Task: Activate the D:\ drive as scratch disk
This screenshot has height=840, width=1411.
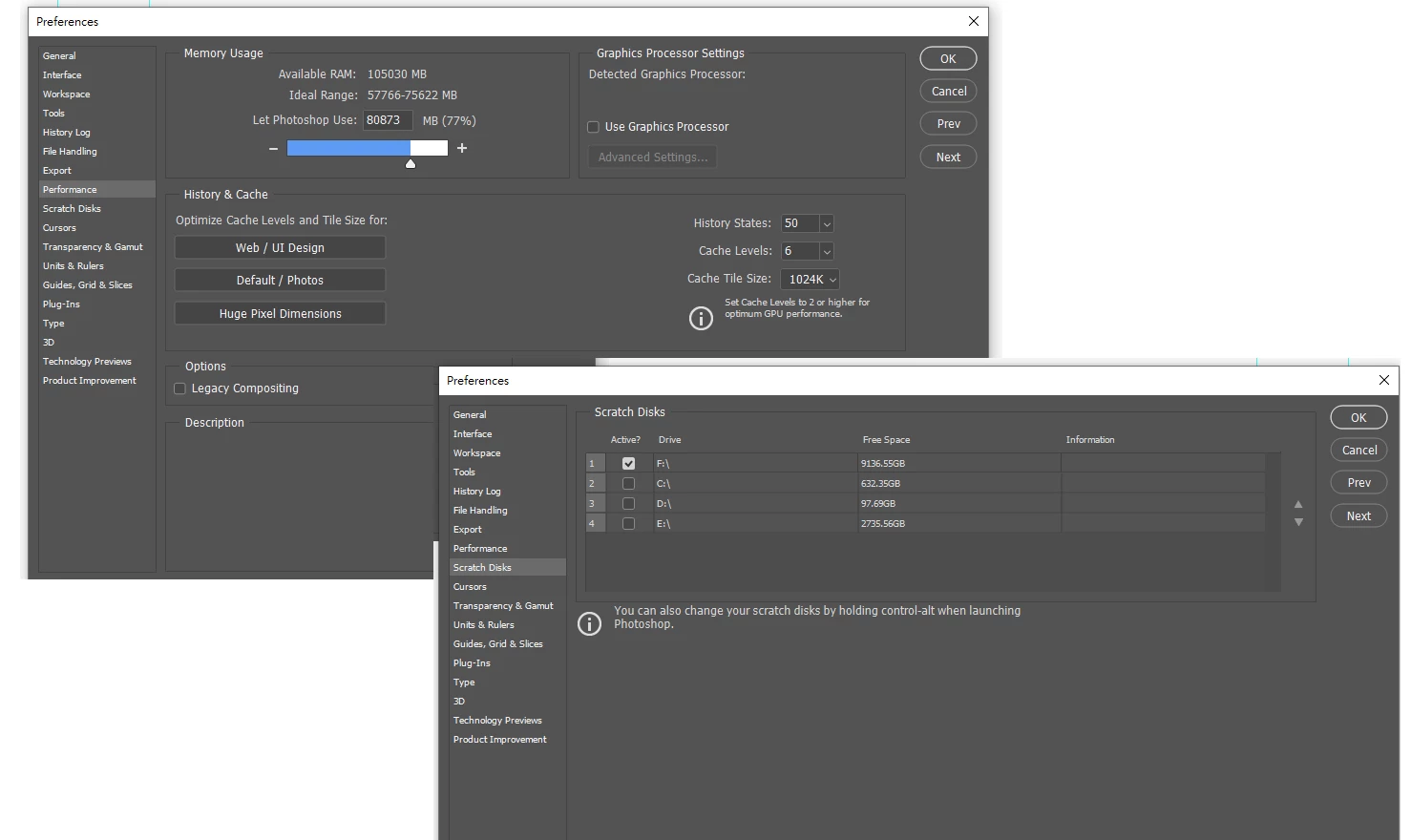Action: tap(628, 504)
